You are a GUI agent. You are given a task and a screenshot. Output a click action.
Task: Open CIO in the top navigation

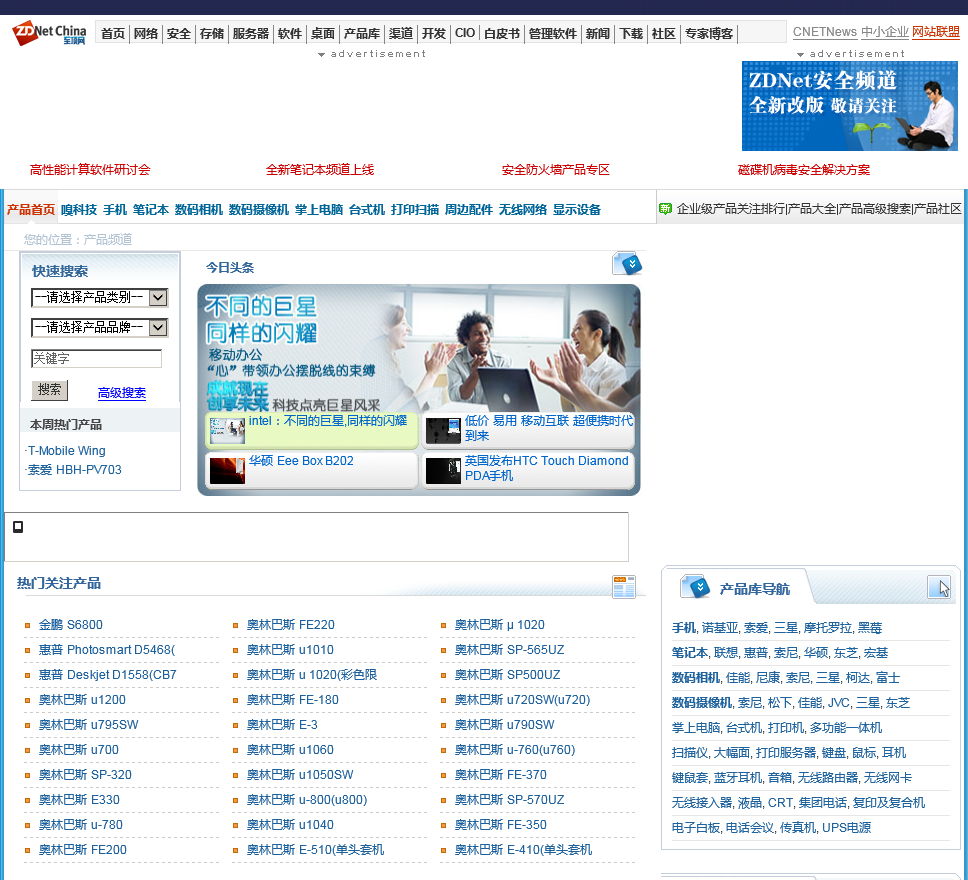coord(465,33)
